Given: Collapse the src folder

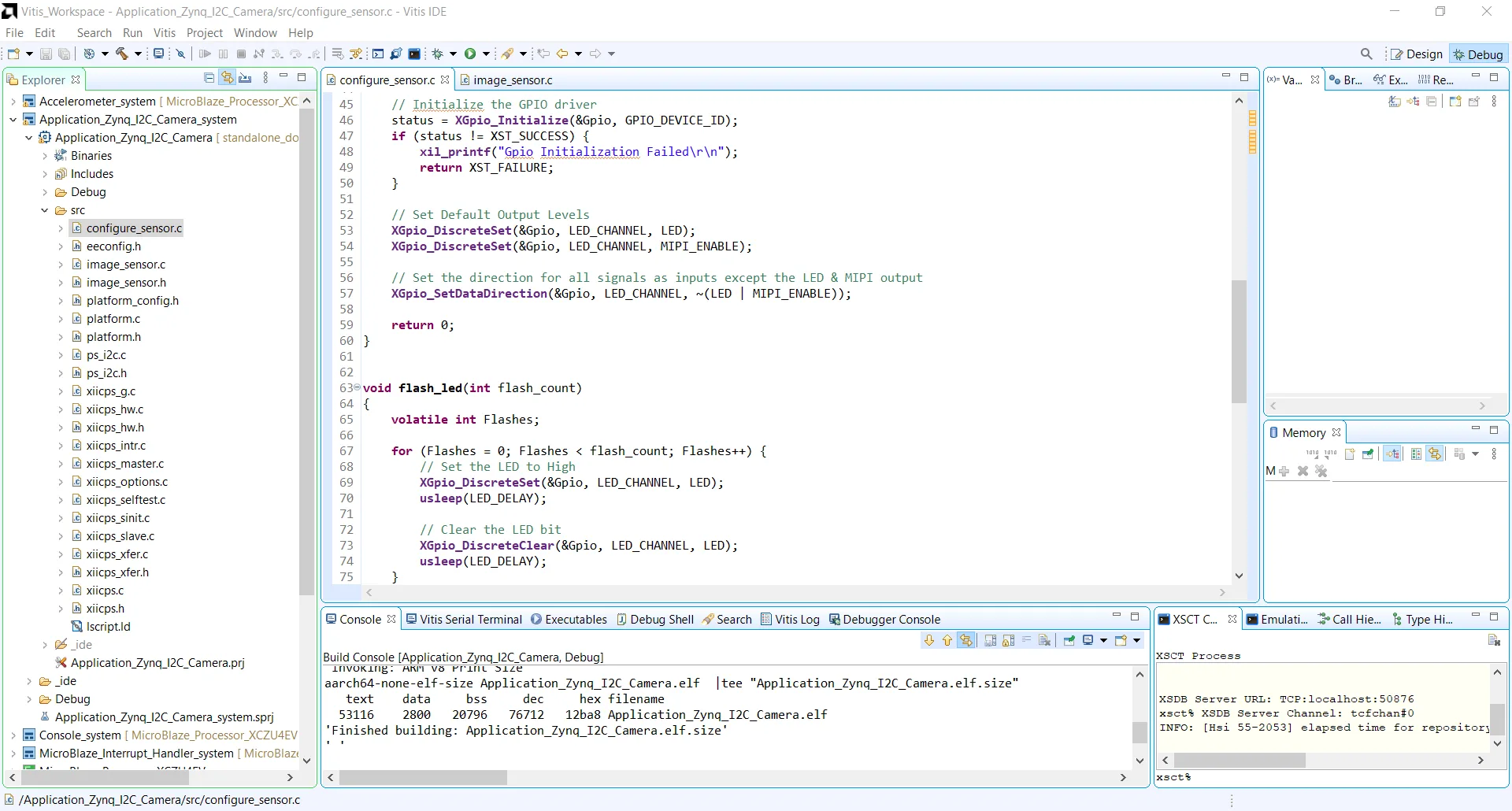Looking at the screenshot, I should click(x=45, y=210).
